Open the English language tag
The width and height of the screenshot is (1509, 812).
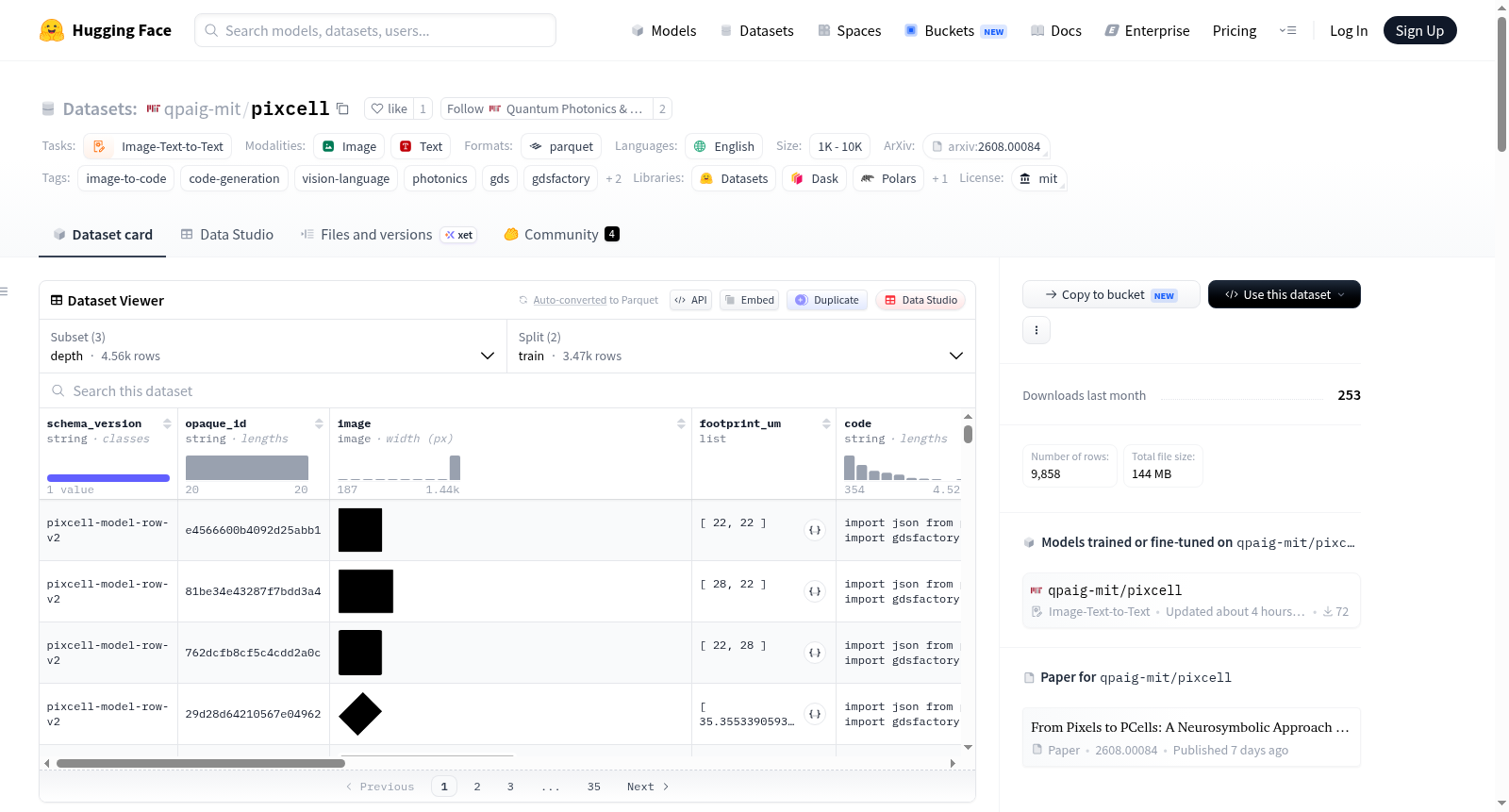(x=724, y=146)
